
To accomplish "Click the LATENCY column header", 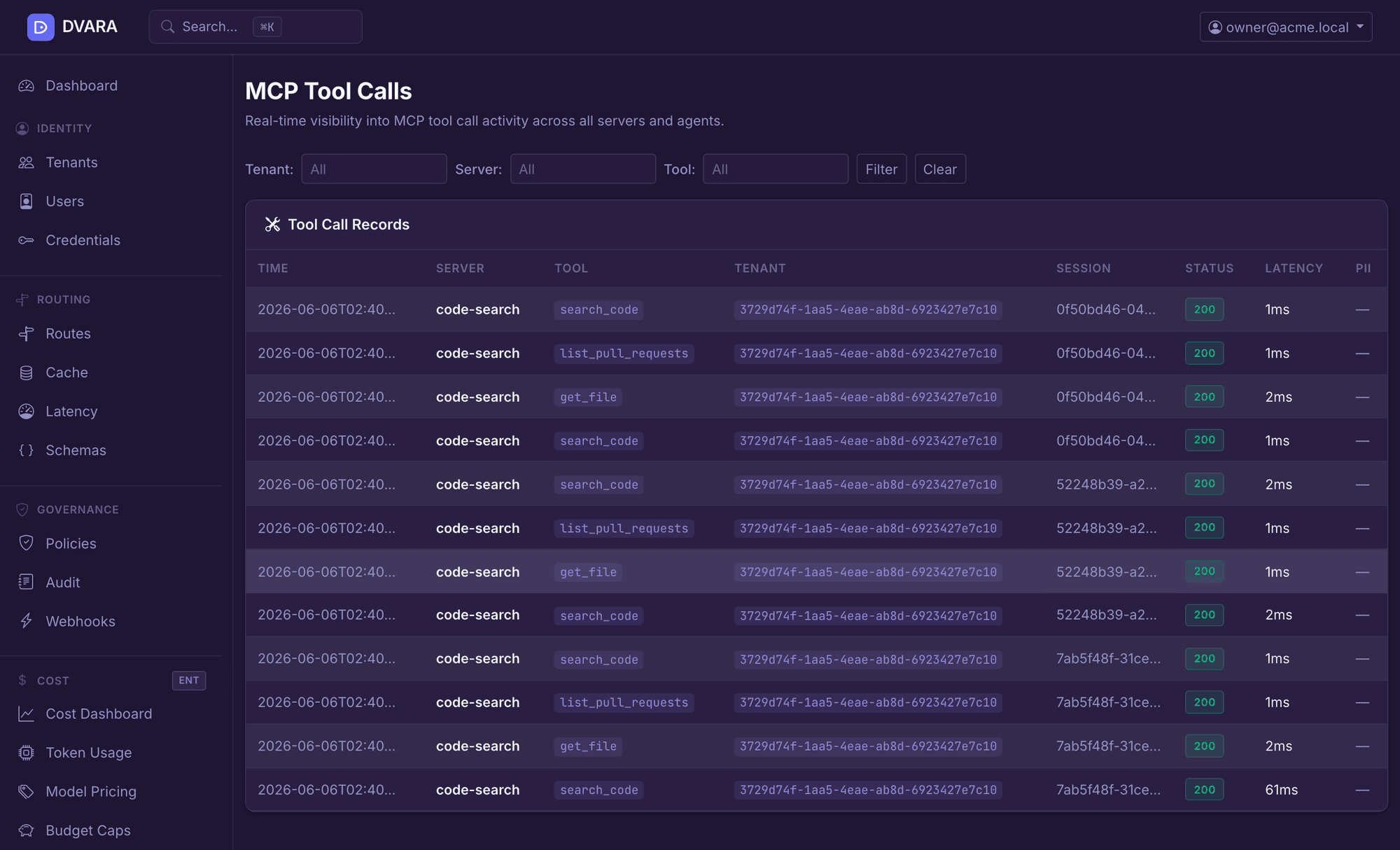I will tap(1294, 268).
